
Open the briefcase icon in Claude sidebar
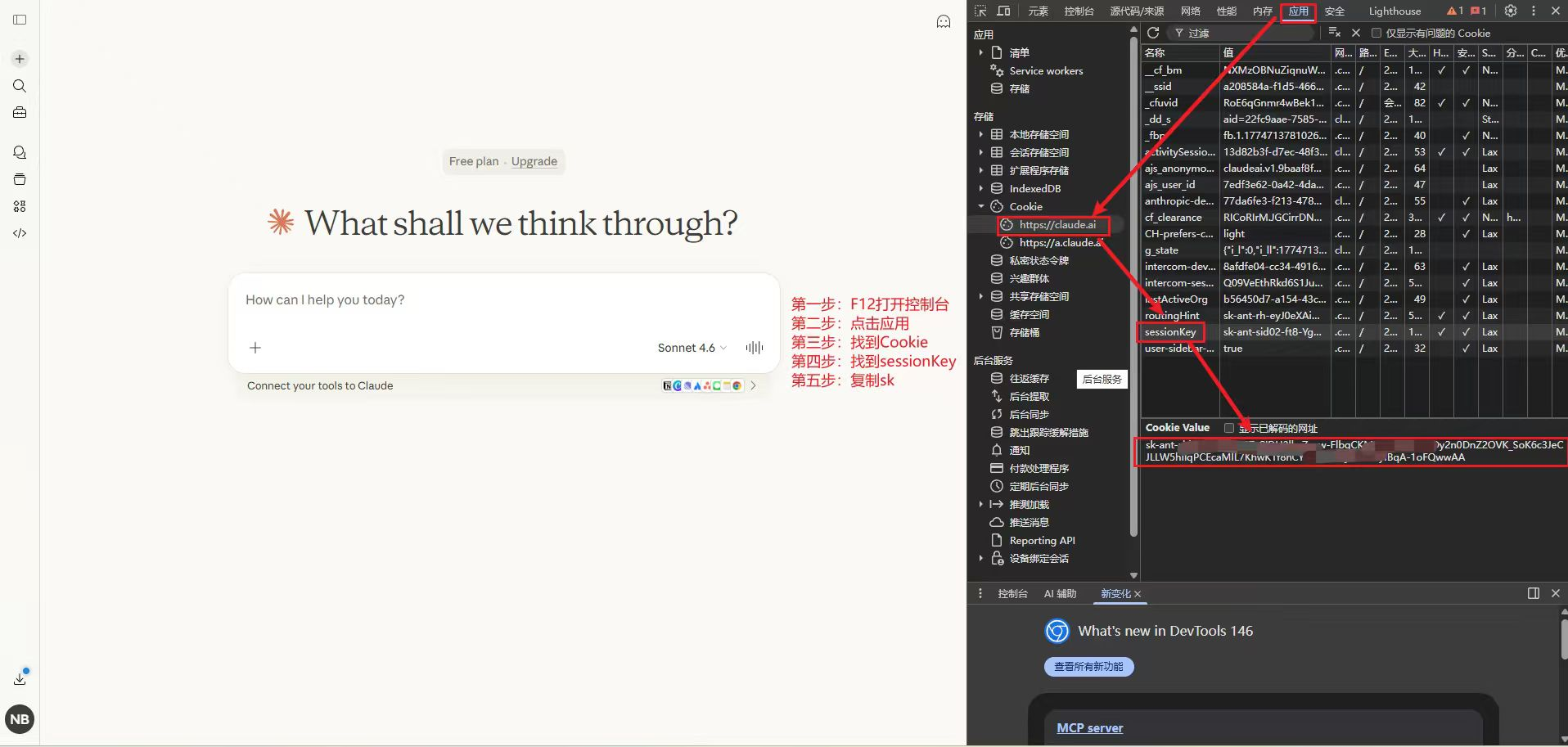pos(20,112)
